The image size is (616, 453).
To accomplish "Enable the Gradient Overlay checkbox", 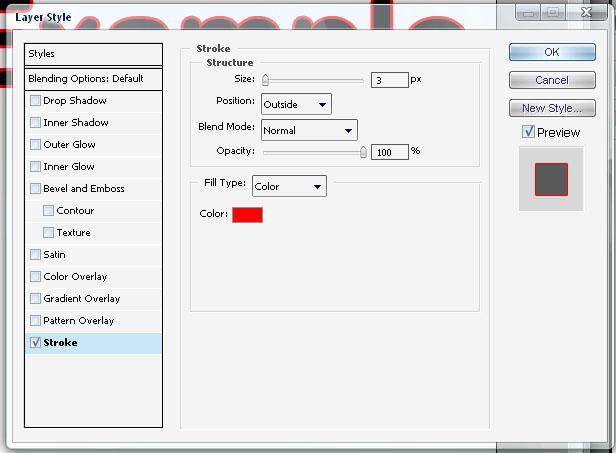I will point(35,299).
